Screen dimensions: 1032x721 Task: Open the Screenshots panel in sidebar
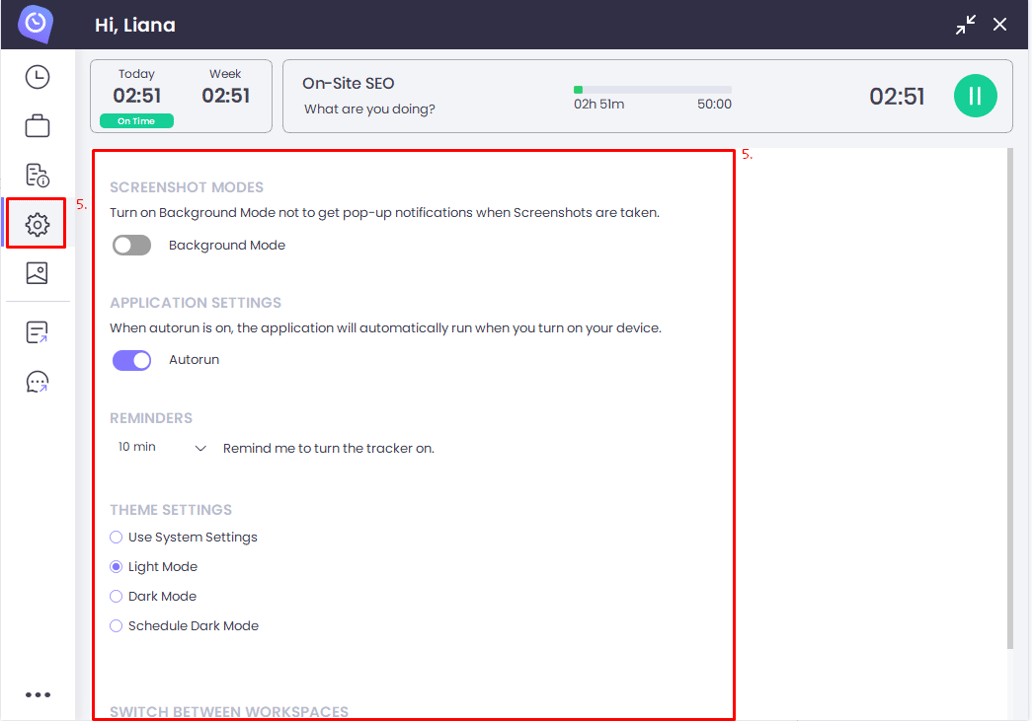37,273
